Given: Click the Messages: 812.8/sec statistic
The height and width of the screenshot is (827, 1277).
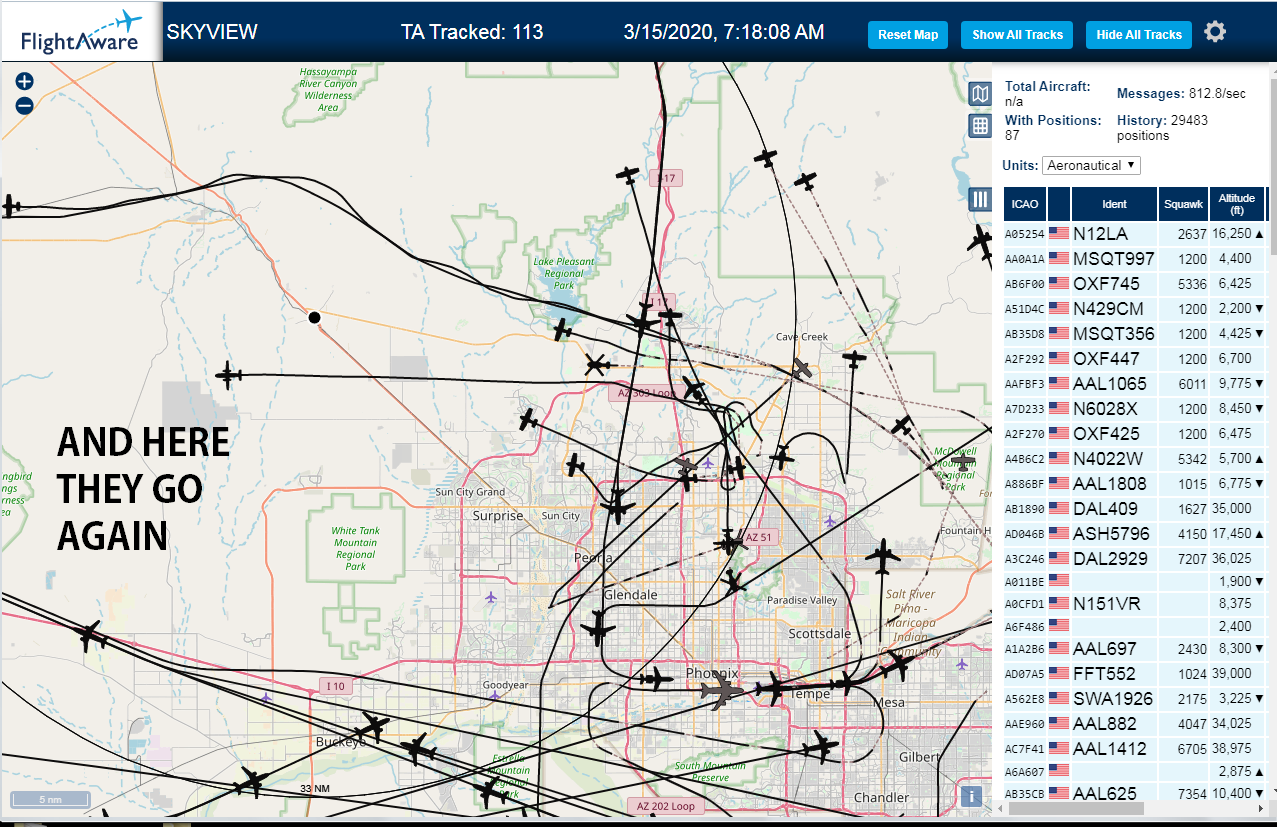Looking at the screenshot, I should point(1181,94).
